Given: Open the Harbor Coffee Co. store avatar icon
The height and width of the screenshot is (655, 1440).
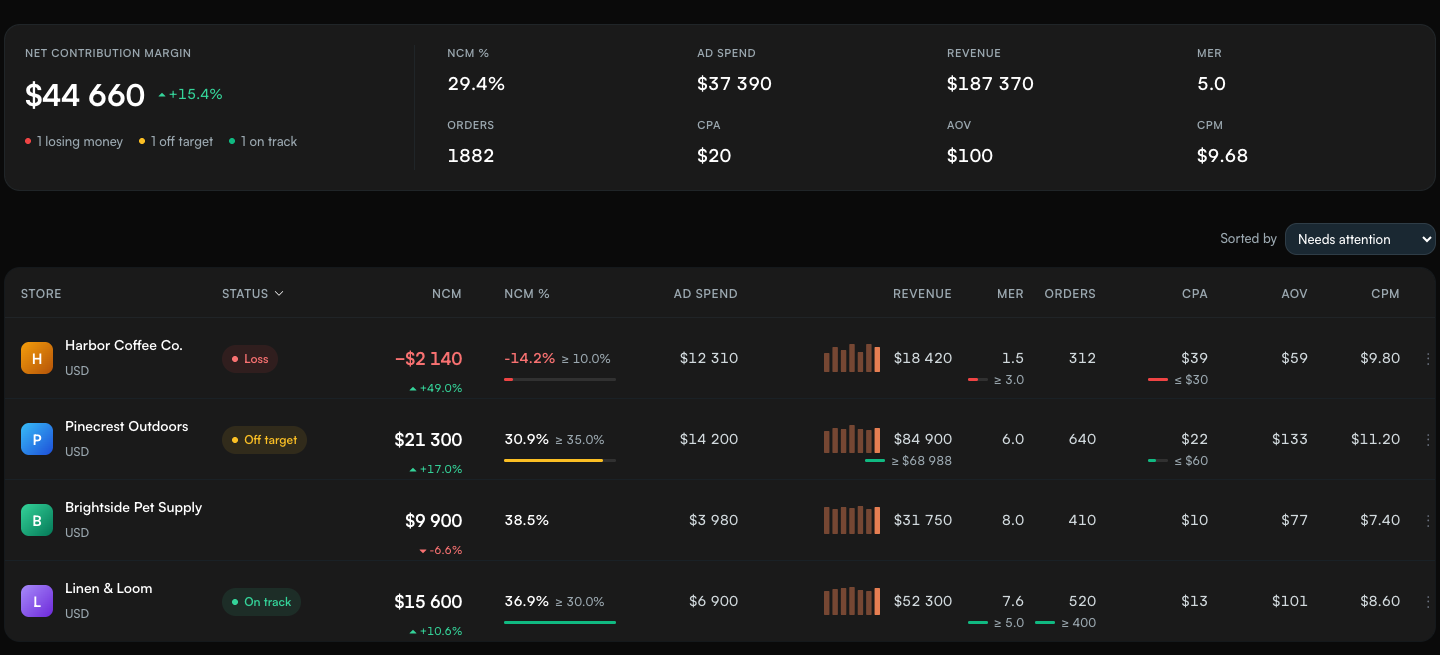Looking at the screenshot, I should click(x=37, y=358).
